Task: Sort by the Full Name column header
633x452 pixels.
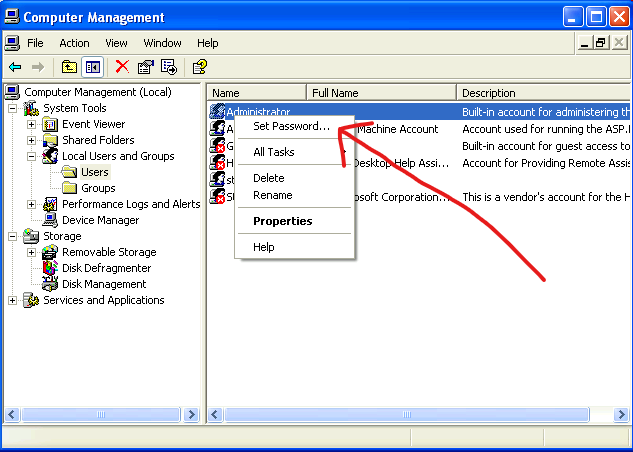Action: [381, 93]
